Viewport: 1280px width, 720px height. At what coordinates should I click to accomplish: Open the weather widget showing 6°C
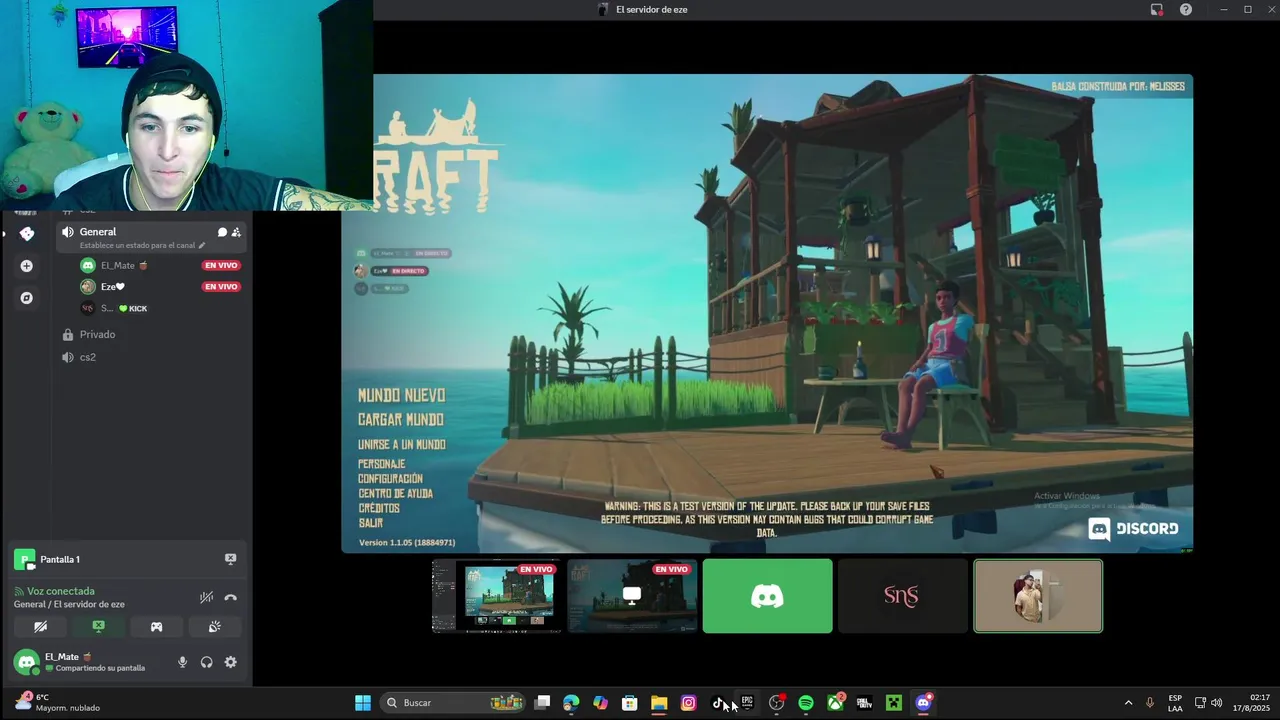(57, 702)
